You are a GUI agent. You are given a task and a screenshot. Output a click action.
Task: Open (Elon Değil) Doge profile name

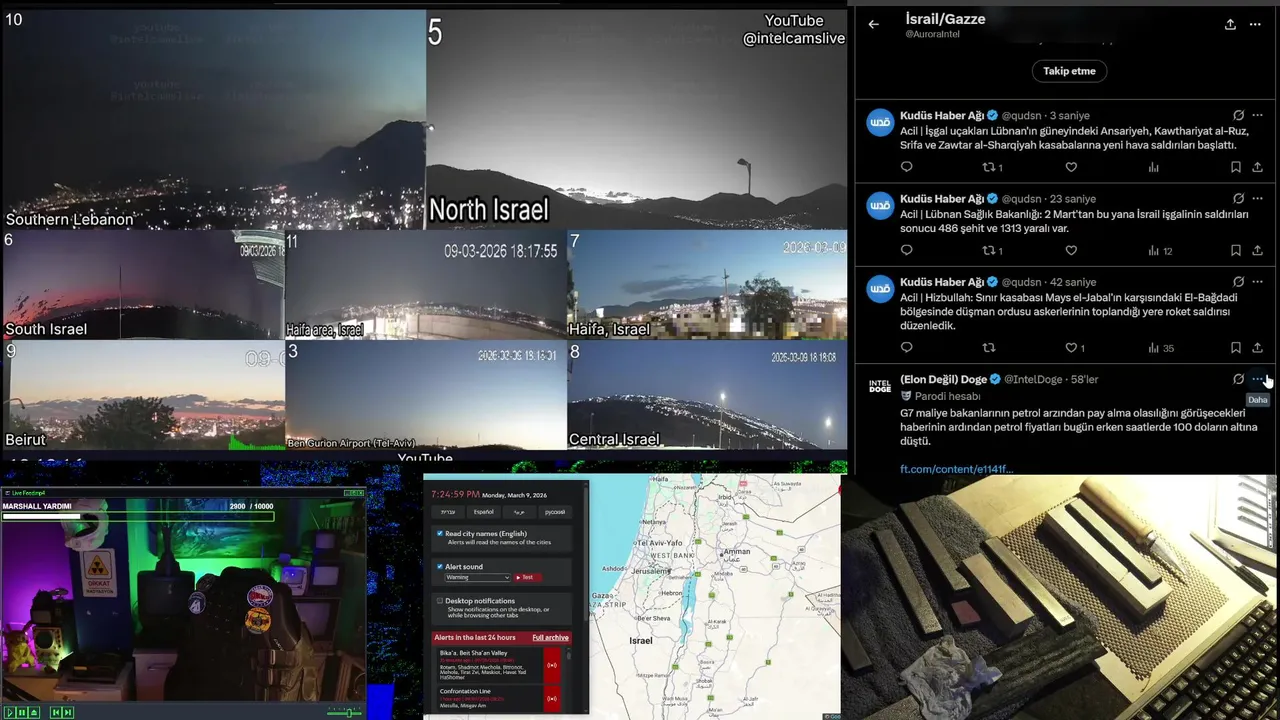pos(943,379)
